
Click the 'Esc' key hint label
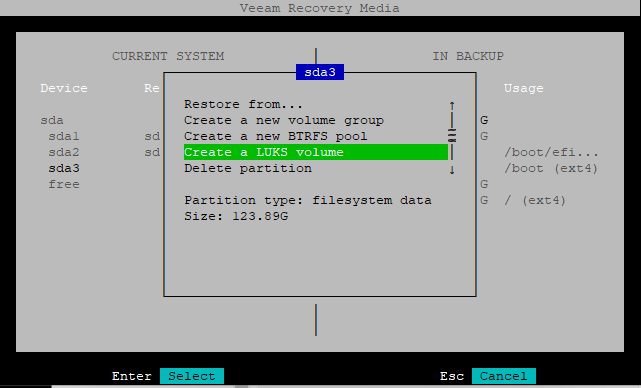point(452,376)
